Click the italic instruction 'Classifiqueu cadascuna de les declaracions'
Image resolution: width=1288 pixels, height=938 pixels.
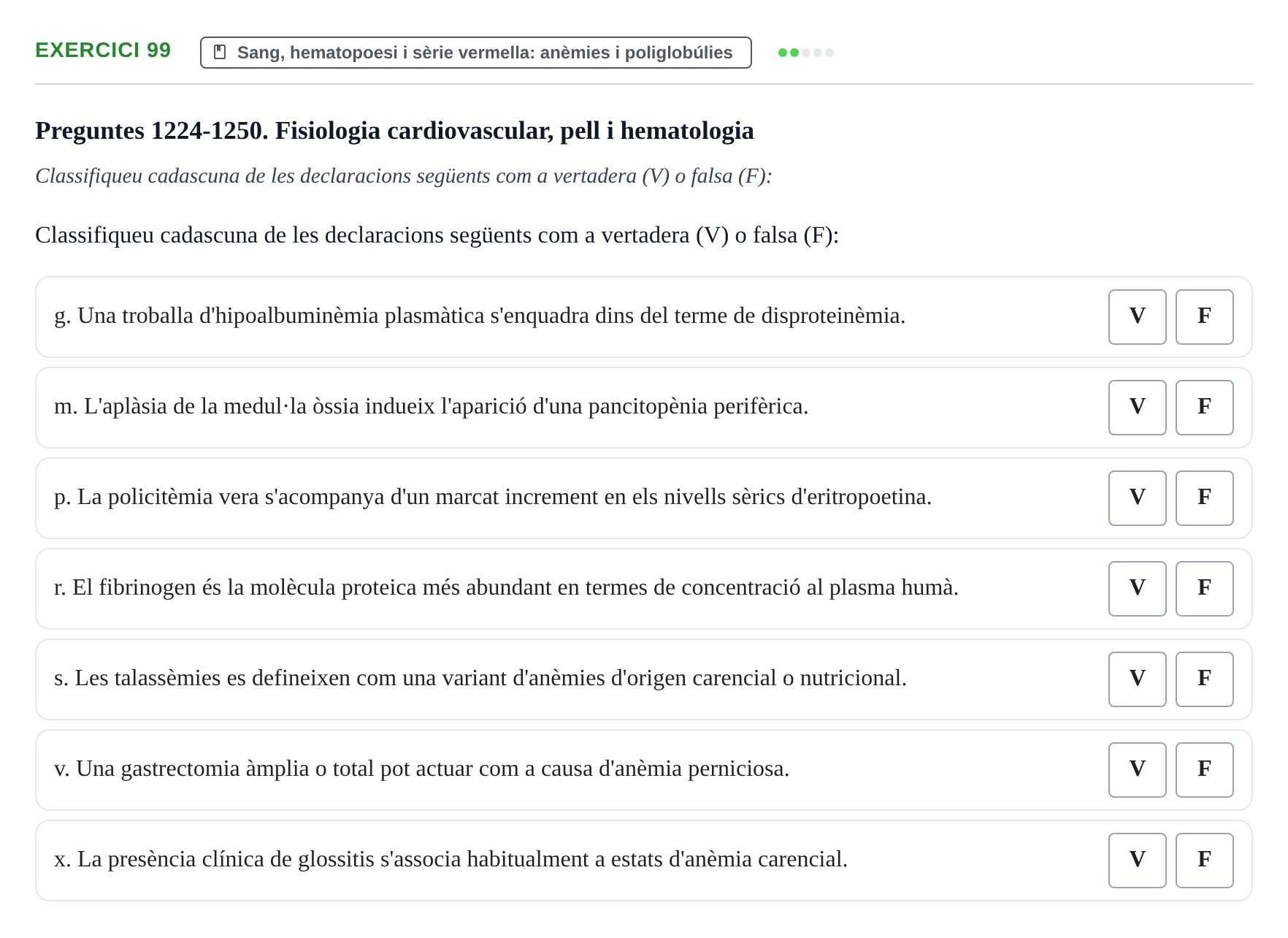coord(403,176)
